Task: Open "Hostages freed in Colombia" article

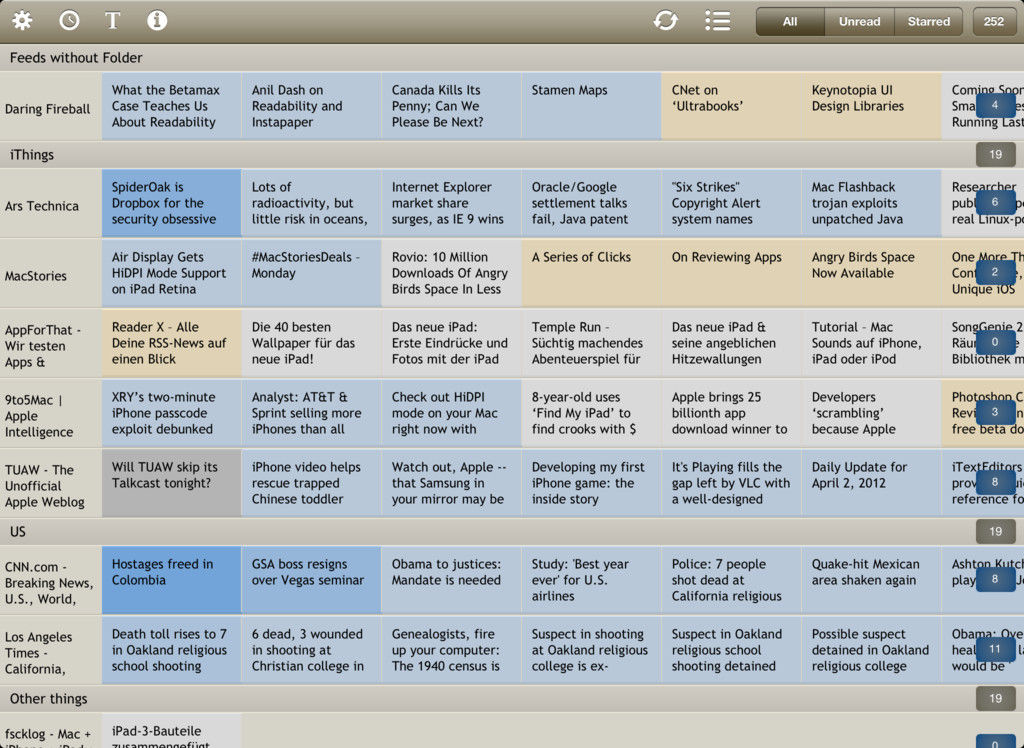Action: (171, 580)
